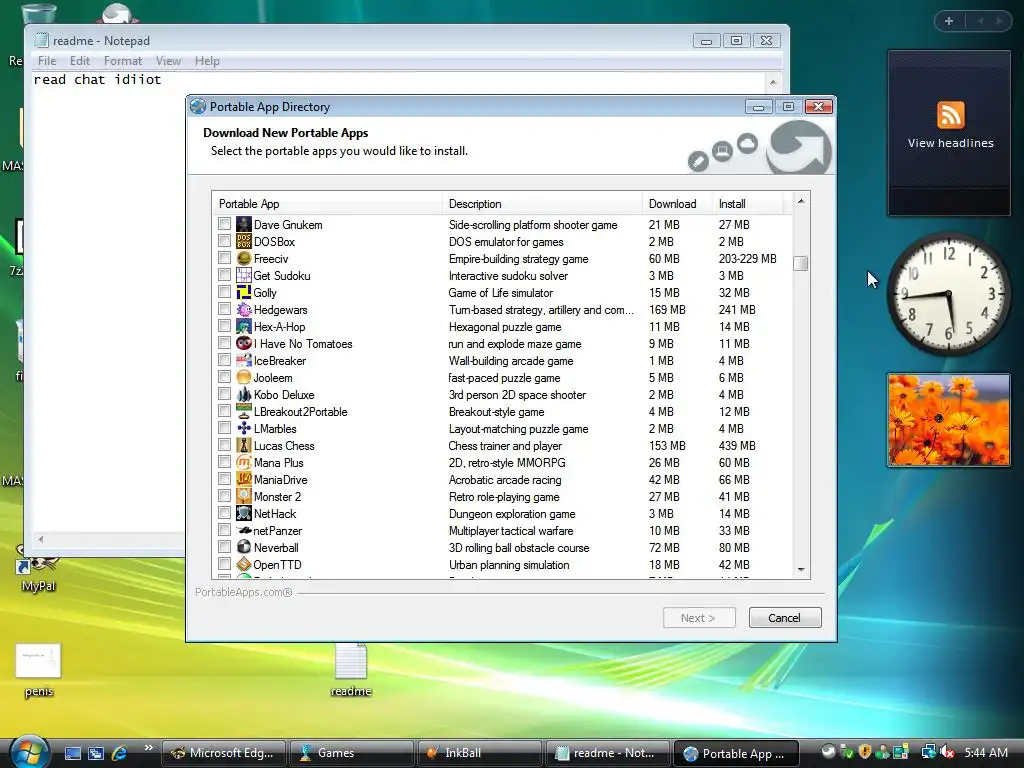Click the ManiaDrive app icon
This screenshot has width=1024, height=768.
point(244,479)
